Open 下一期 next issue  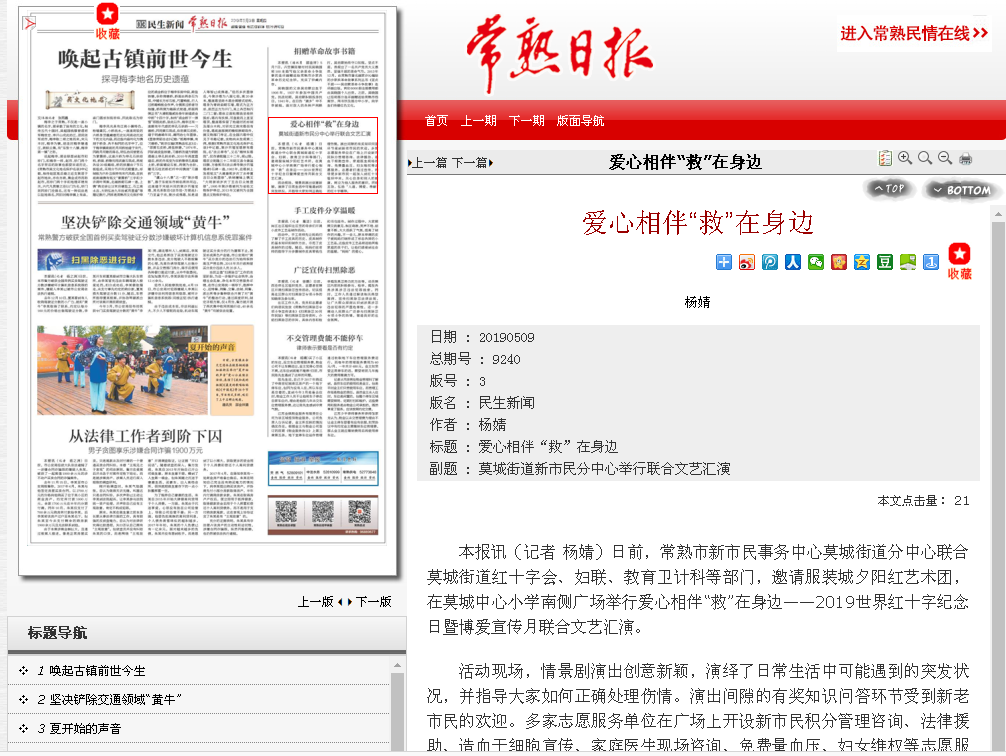(x=527, y=121)
